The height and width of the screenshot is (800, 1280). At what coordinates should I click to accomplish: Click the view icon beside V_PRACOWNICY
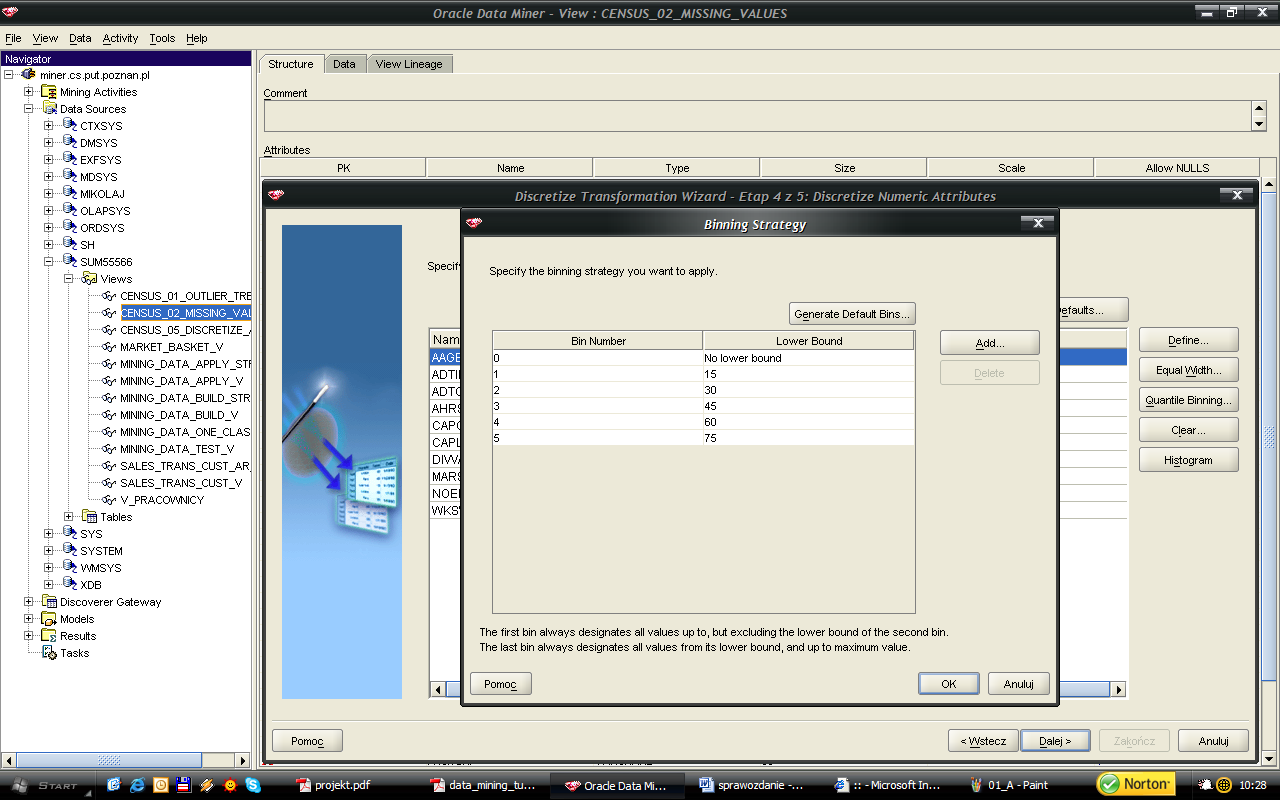coord(109,500)
